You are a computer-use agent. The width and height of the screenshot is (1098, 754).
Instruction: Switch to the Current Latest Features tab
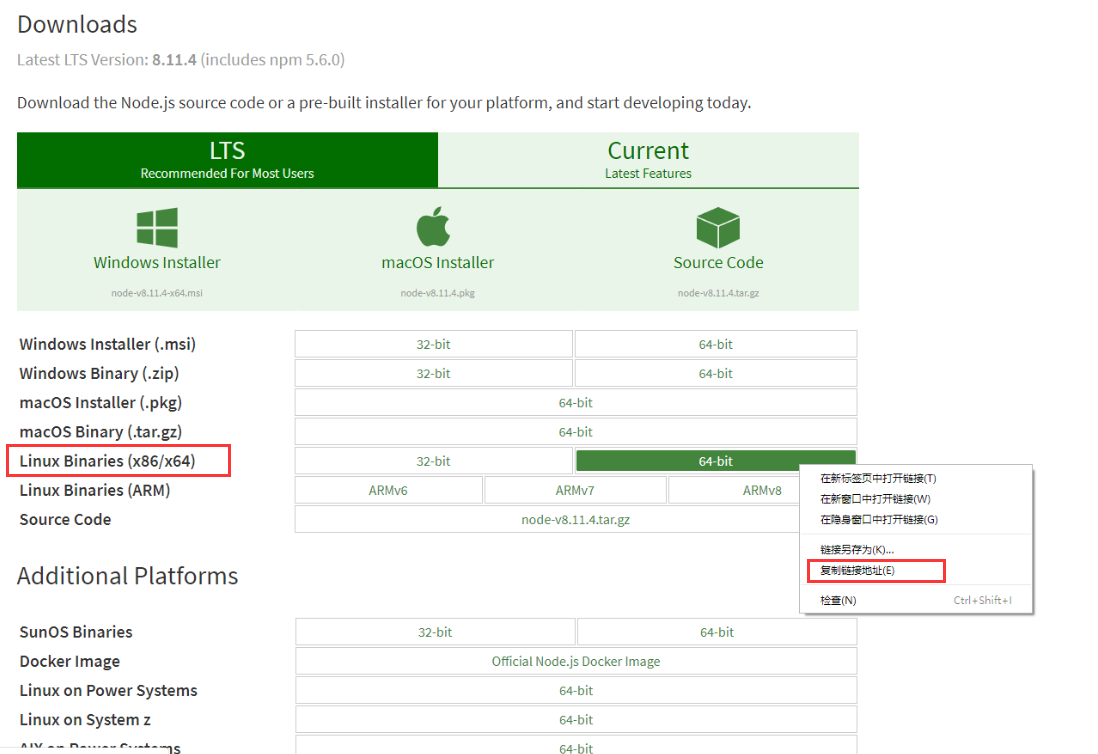pyautogui.click(x=648, y=160)
